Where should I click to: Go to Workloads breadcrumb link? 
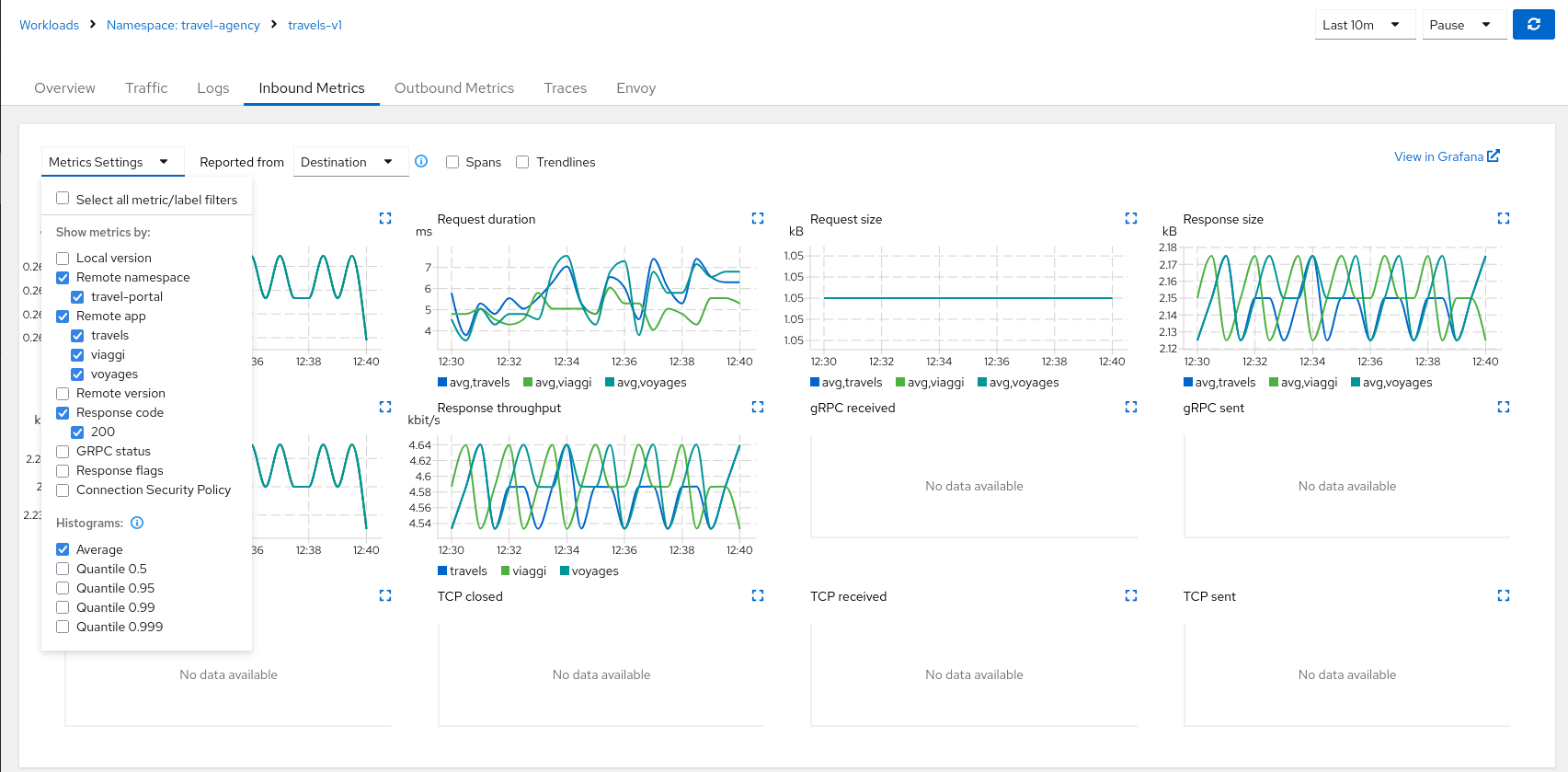pyautogui.click(x=49, y=25)
